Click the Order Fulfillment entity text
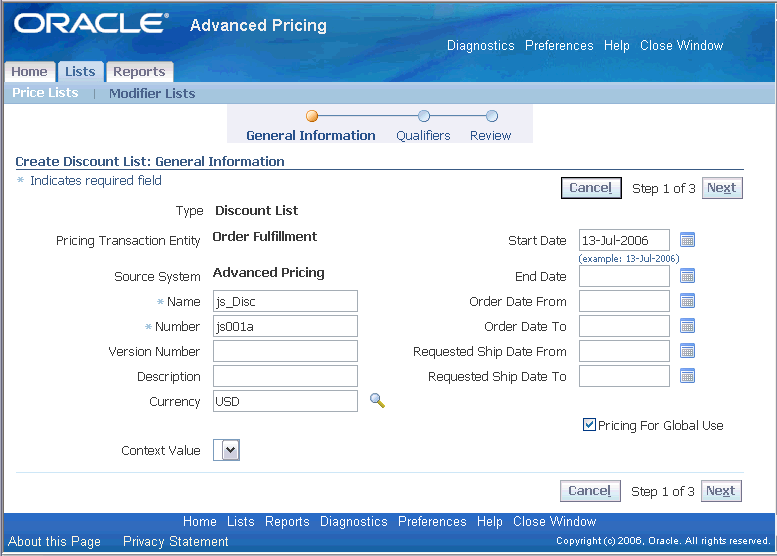The width and height of the screenshot is (777, 556). [265, 237]
